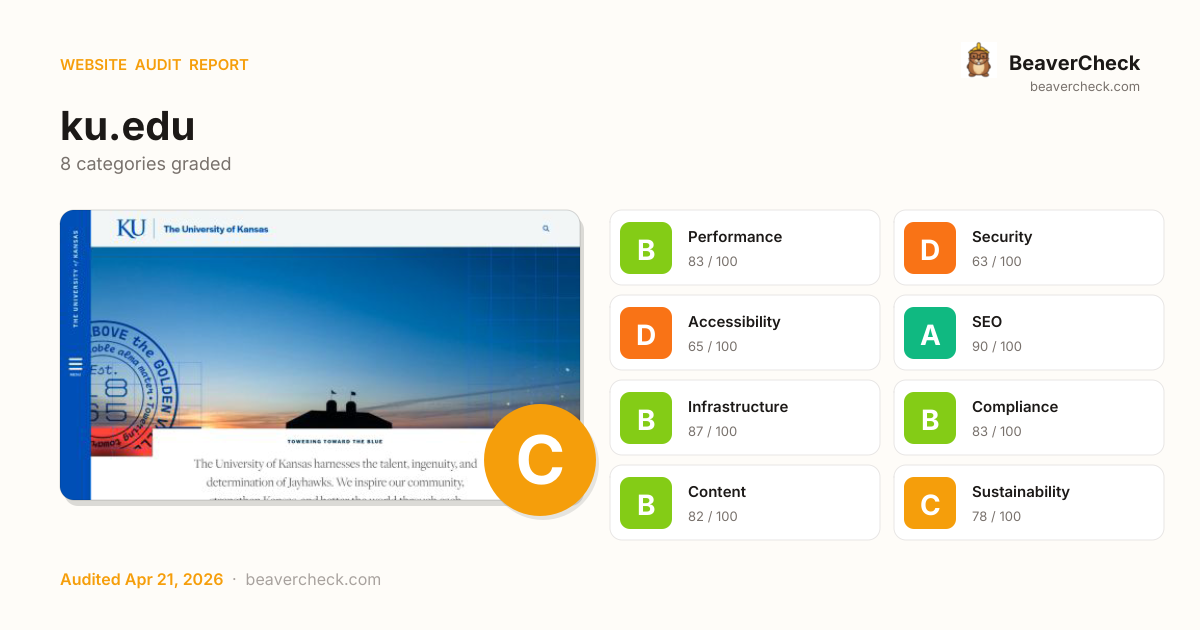Screen dimensions: 1200x630
Task: Click the ku.edu domain heading
Action: coord(127,126)
